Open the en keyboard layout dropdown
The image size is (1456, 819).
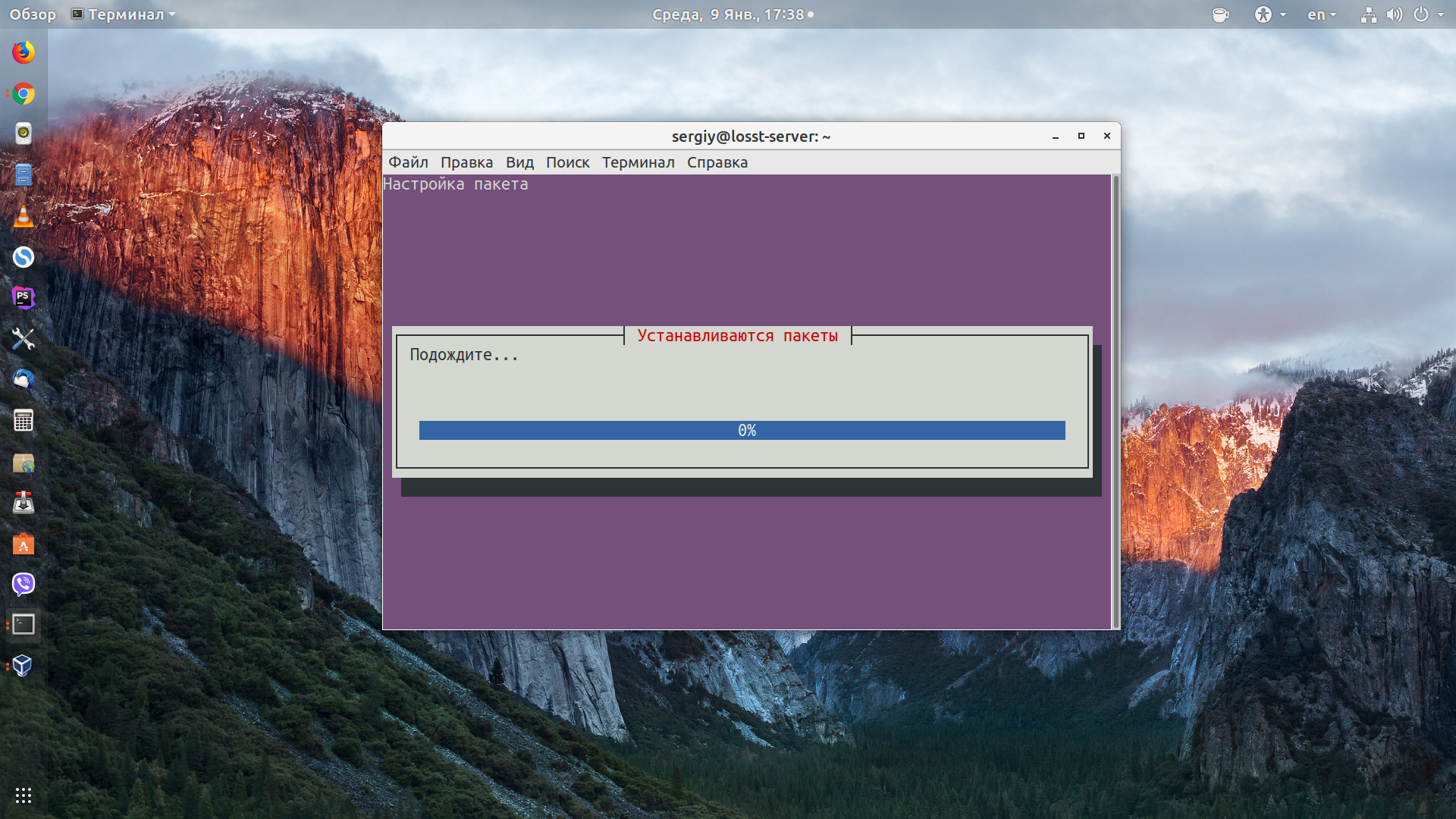pos(1321,14)
